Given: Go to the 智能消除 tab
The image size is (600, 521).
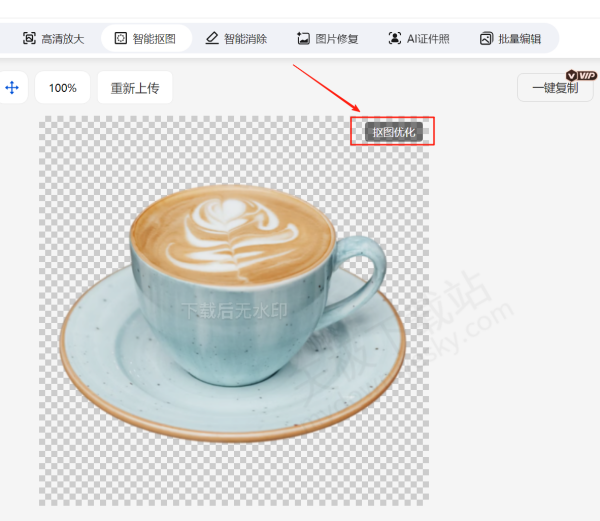Looking at the screenshot, I should (246, 39).
